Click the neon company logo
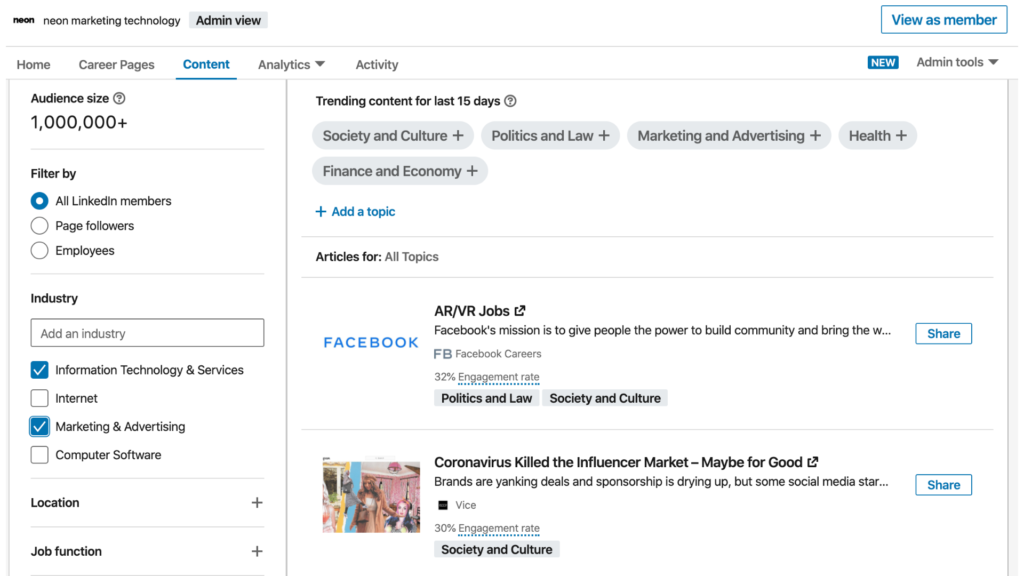Image resolution: width=1024 pixels, height=576 pixels. point(24,20)
